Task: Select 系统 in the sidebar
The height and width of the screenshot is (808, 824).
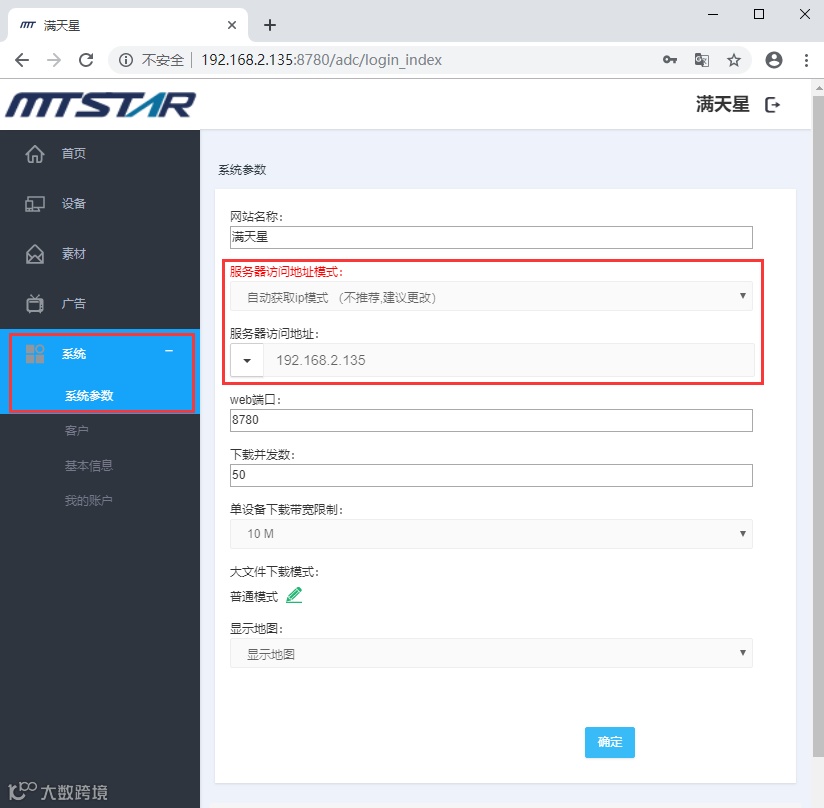Action: pyautogui.click(x=74, y=354)
